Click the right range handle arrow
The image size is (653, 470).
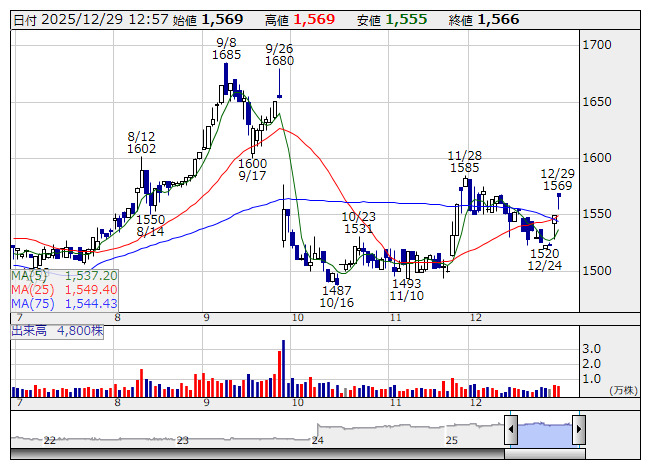coord(579,429)
